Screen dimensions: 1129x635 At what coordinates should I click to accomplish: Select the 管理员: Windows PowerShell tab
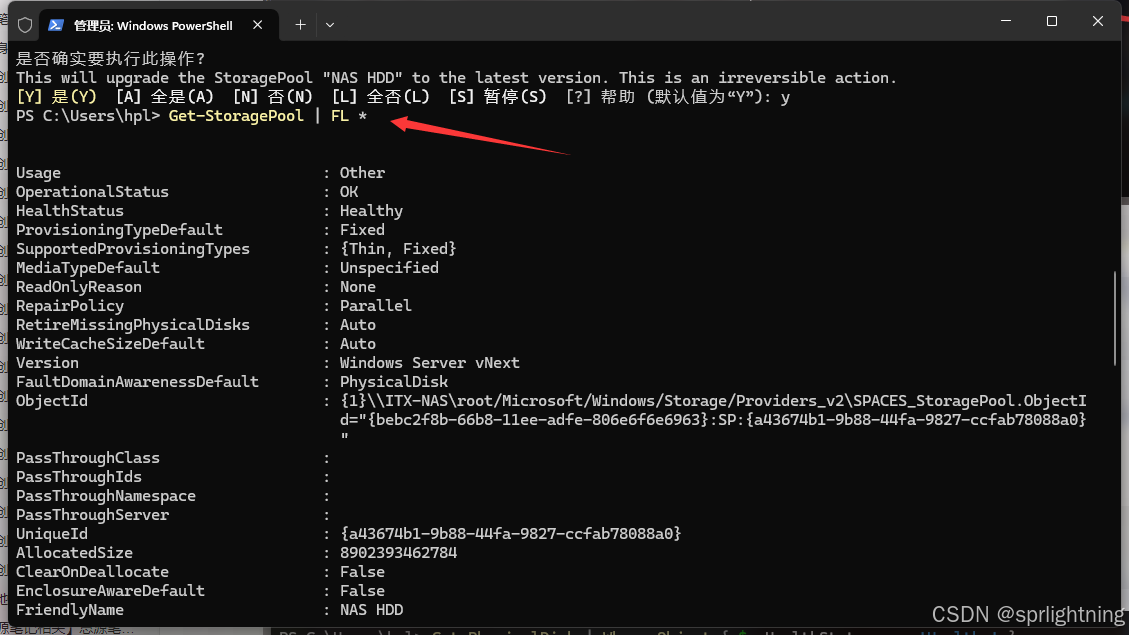pyautogui.click(x=158, y=25)
